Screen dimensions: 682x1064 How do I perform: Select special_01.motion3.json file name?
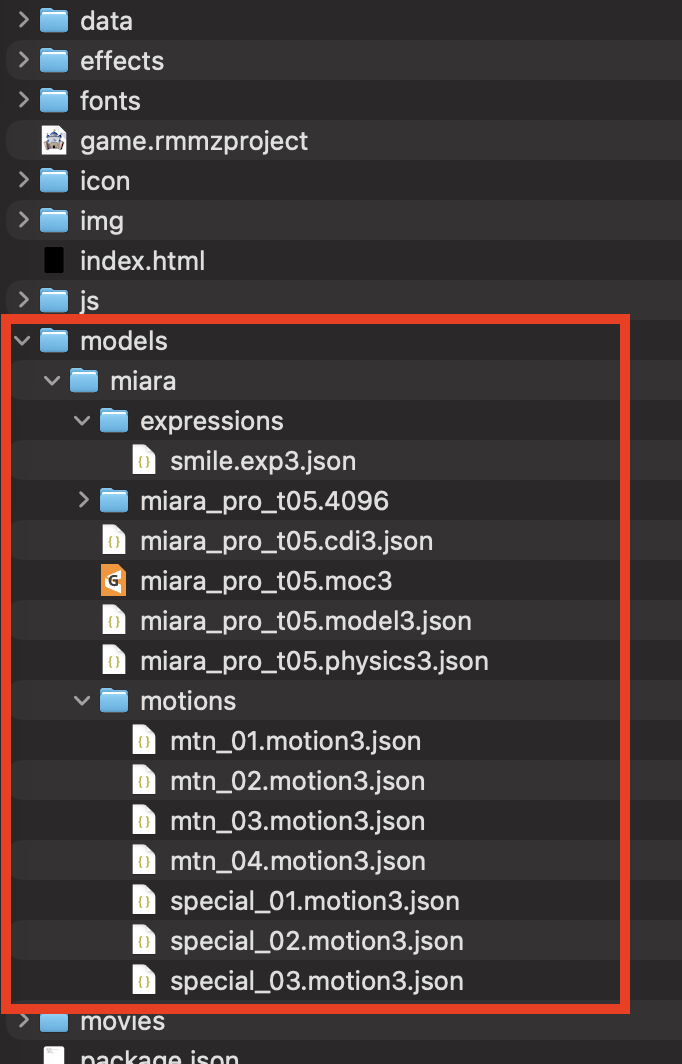pyautogui.click(x=314, y=901)
